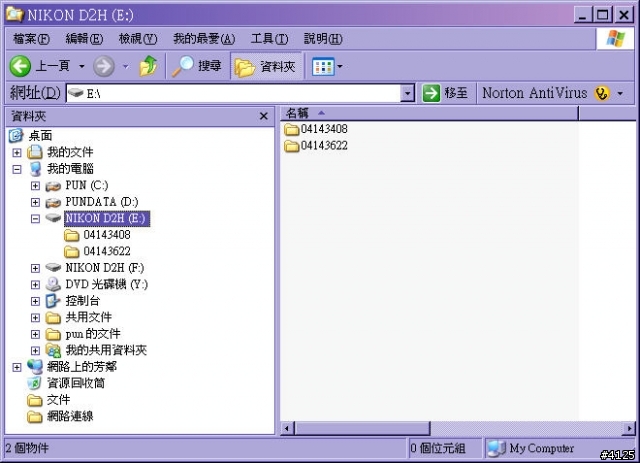Select folder 04143408 in file list
This screenshot has width=640, height=463.
coord(316,129)
